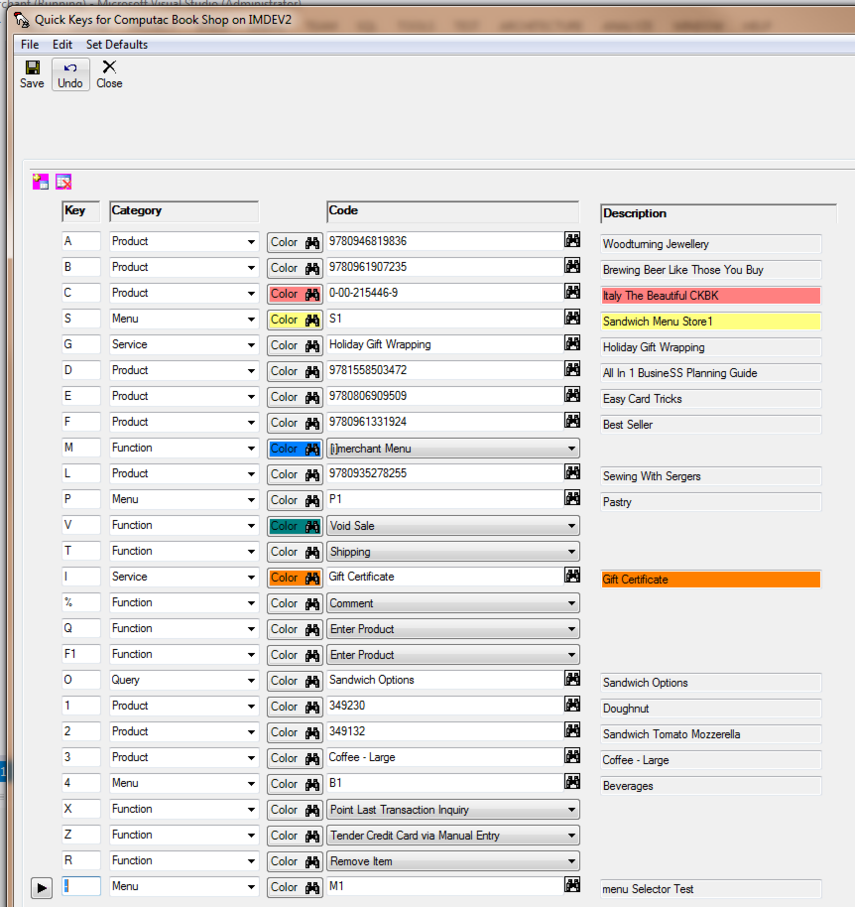This screenshot has height=907, width=855.
Task: Open the Set Defaults menu
Action: 117,45
